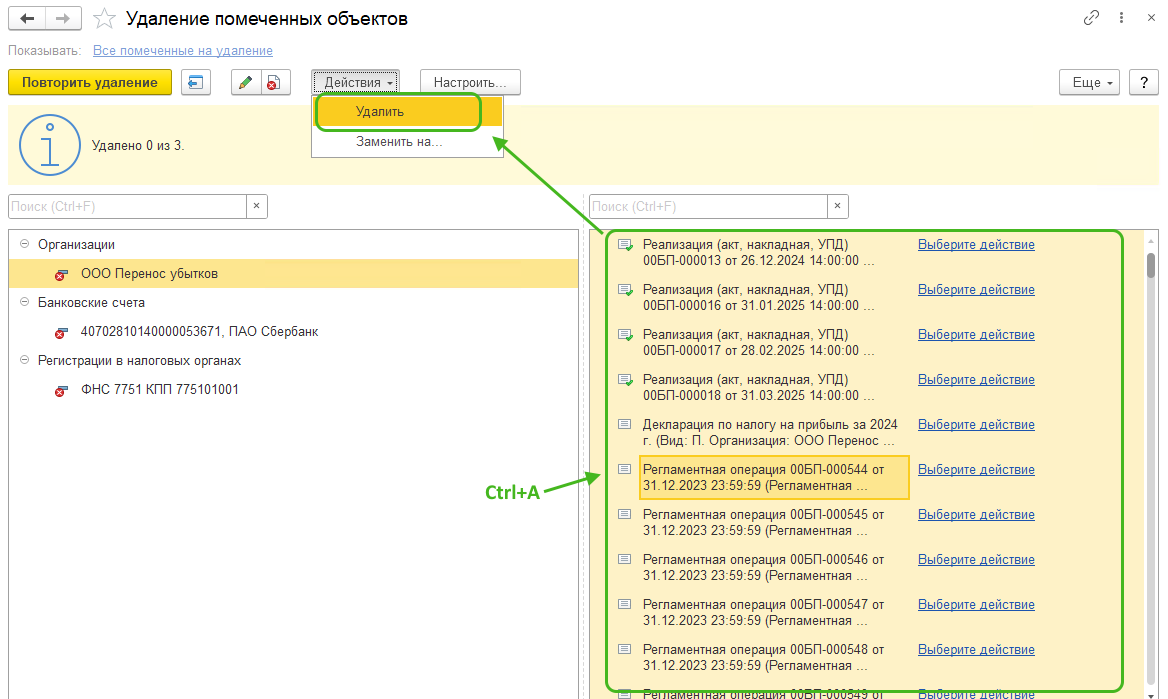The image size is (1168, 699).
Task: Click the Все помеченные на удаление link
Action: click(182, 50)
